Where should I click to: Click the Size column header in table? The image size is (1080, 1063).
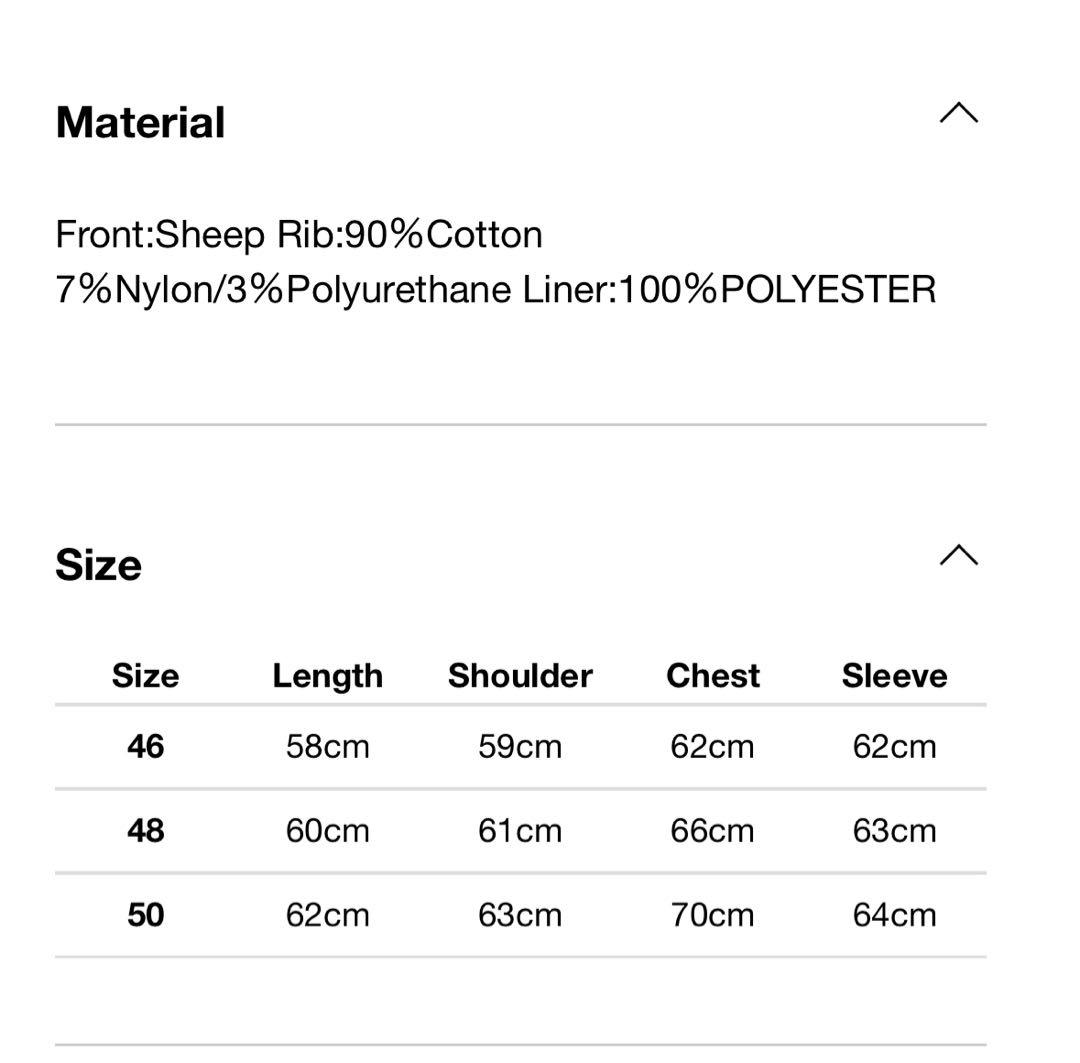point(145,676)
